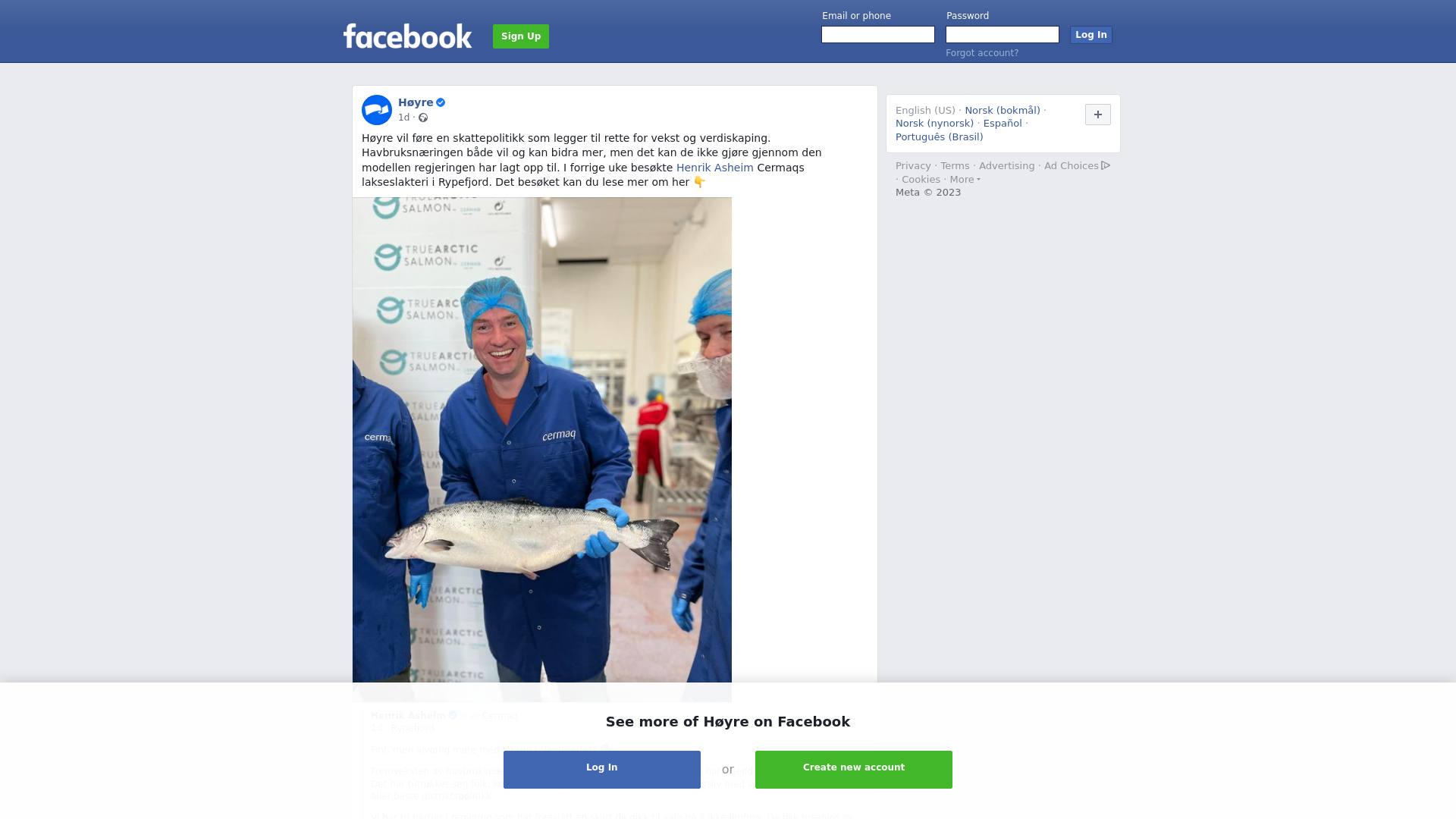Click the Ad Choices triangle icon

[1106, 165]
